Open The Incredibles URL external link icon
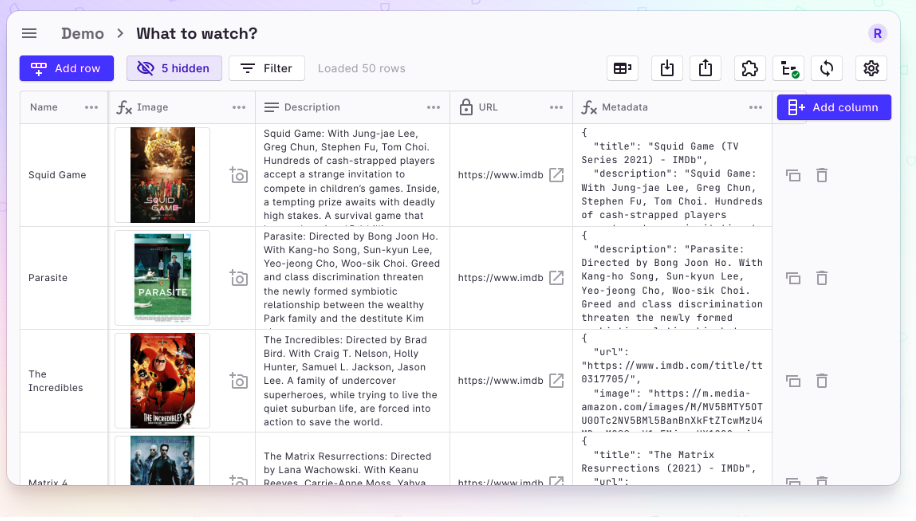Image resolution: width=916 pixels, height=521 pixels. click(557, 381)
